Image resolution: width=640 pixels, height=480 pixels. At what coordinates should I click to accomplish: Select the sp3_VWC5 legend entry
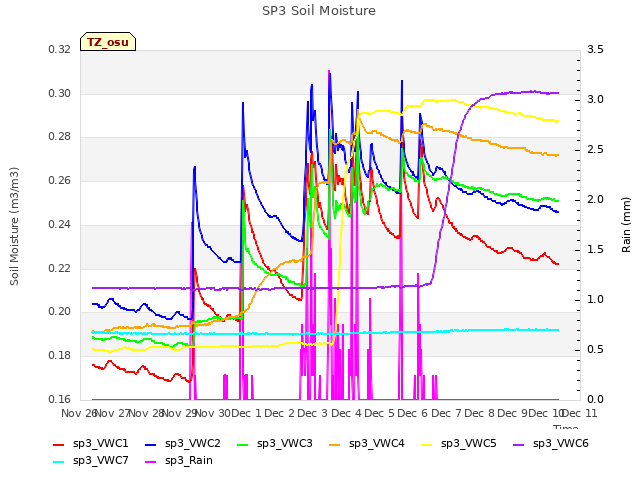coord(458,443)
